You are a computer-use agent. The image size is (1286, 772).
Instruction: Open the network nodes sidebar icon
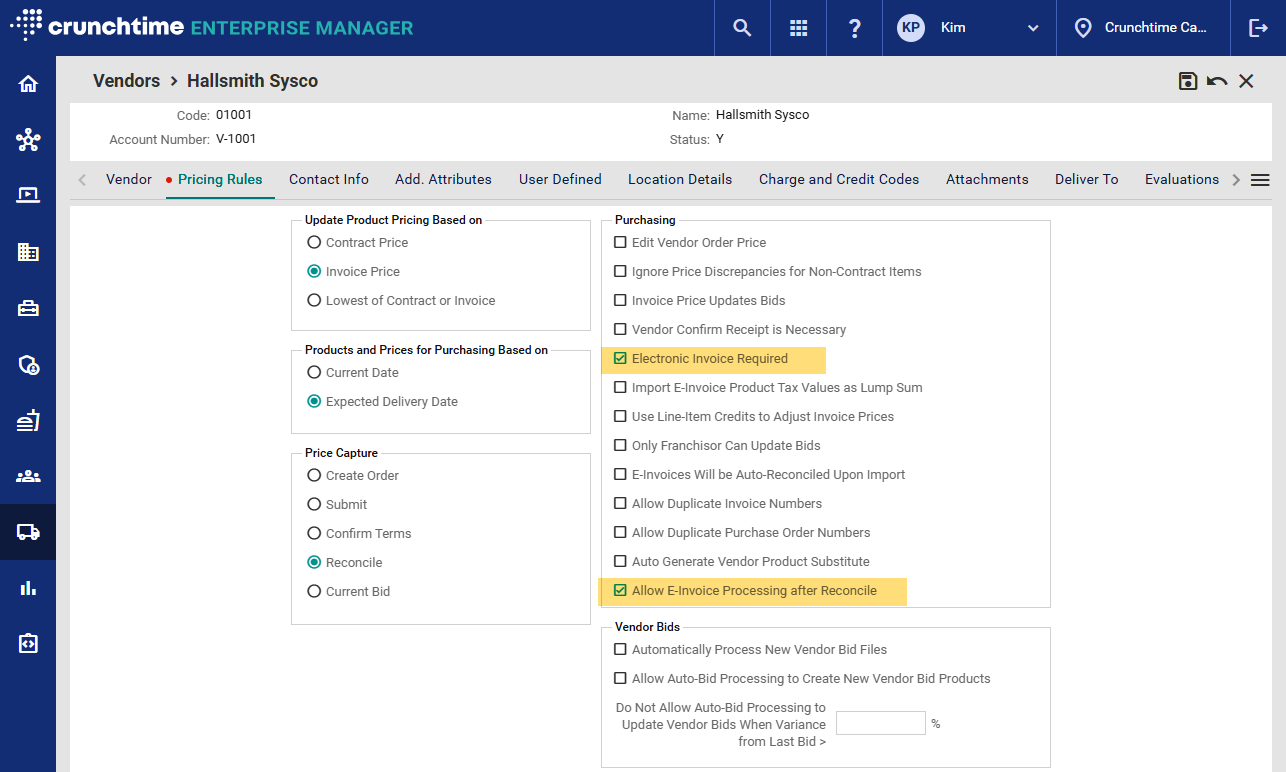28,140
